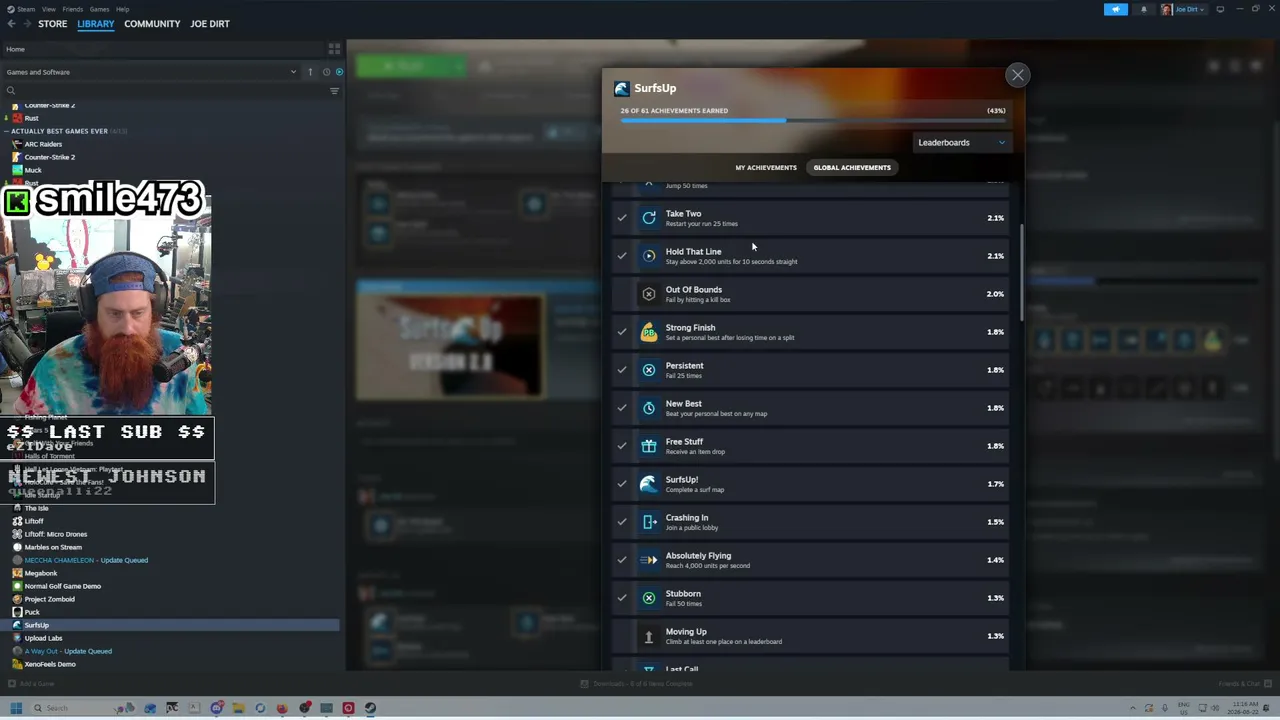
Task: Open the Downloads status bar
Action: coord(636,684)
